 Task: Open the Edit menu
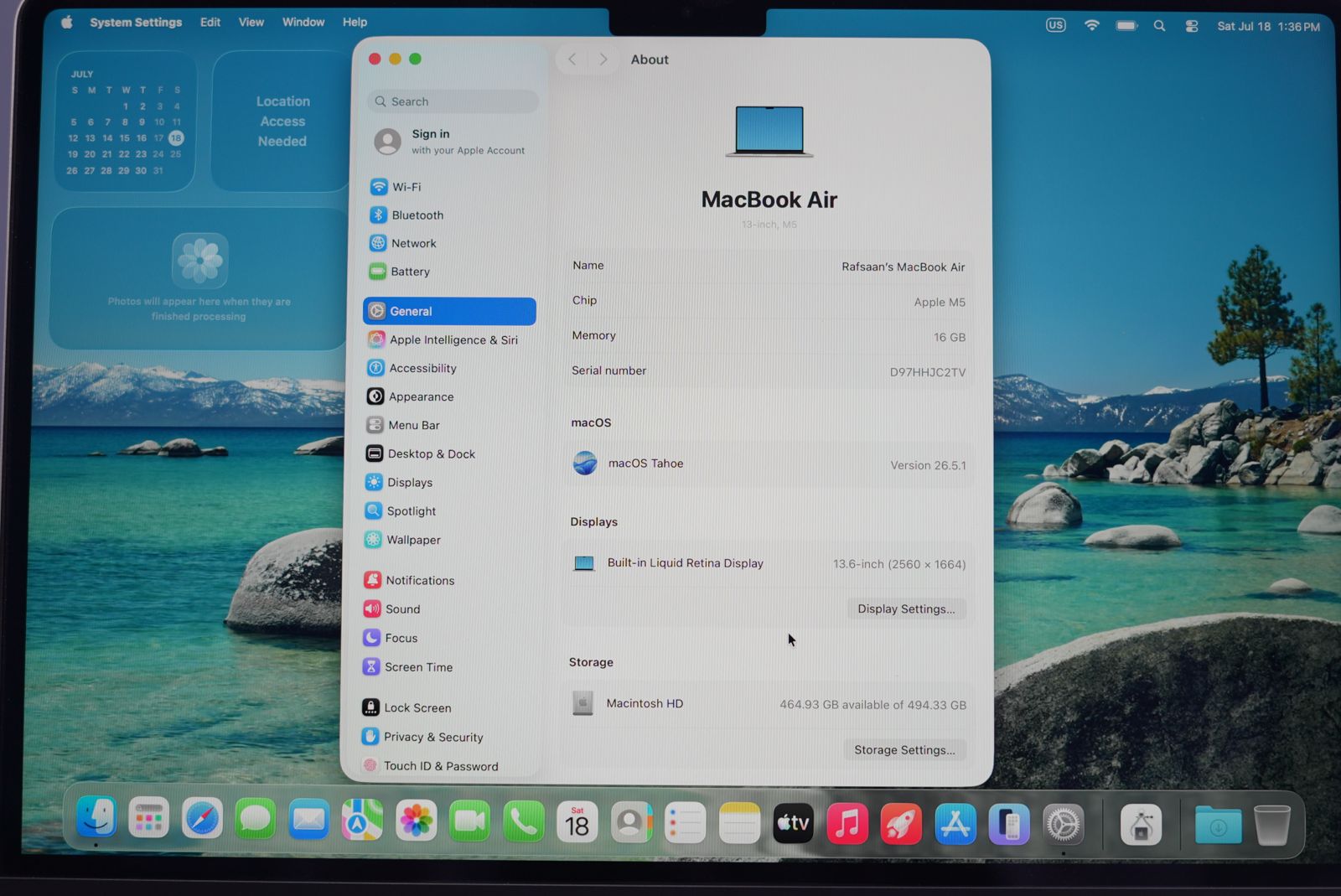(x=210, y=23)
